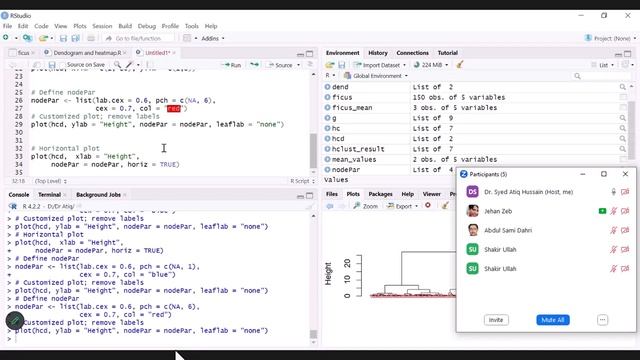
Task: Click the Load Workspace folder icon in Environment
Action: 330,65
